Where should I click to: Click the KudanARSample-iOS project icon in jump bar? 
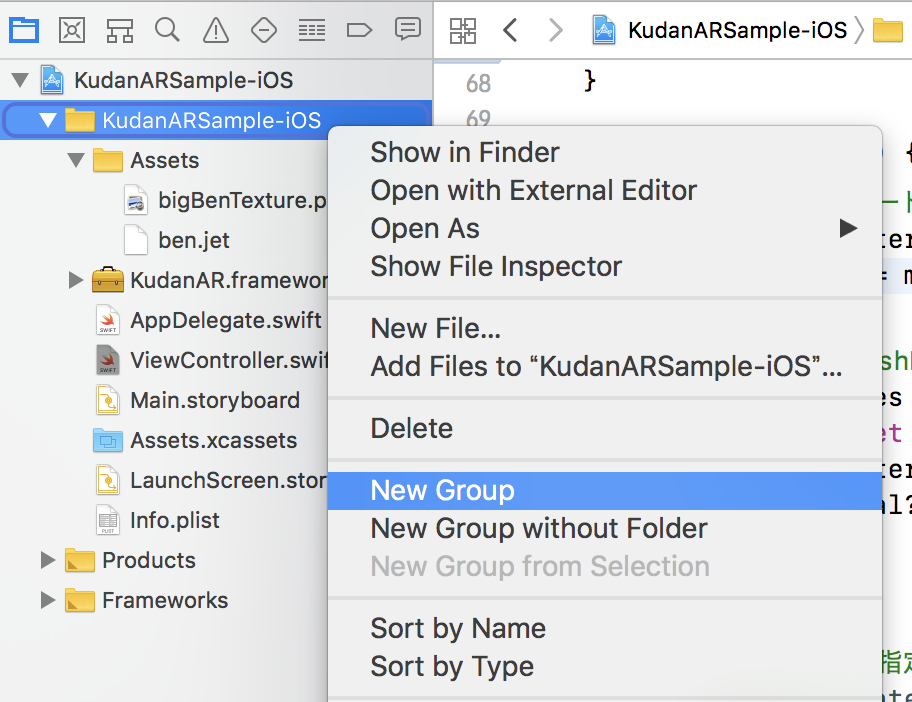pyautogui.click(x=604, y=30)
